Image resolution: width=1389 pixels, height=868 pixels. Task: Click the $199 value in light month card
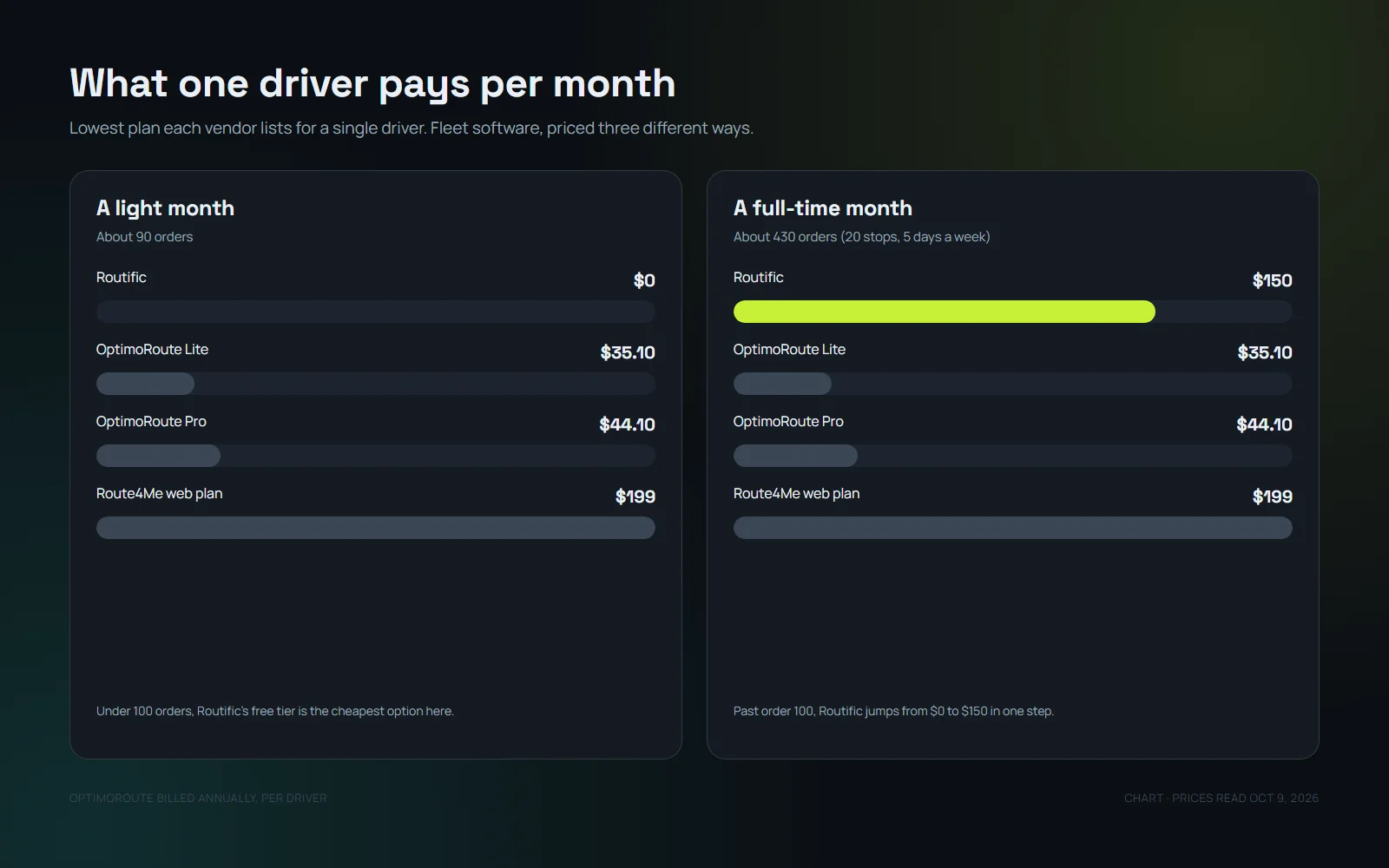coord(635,496)
